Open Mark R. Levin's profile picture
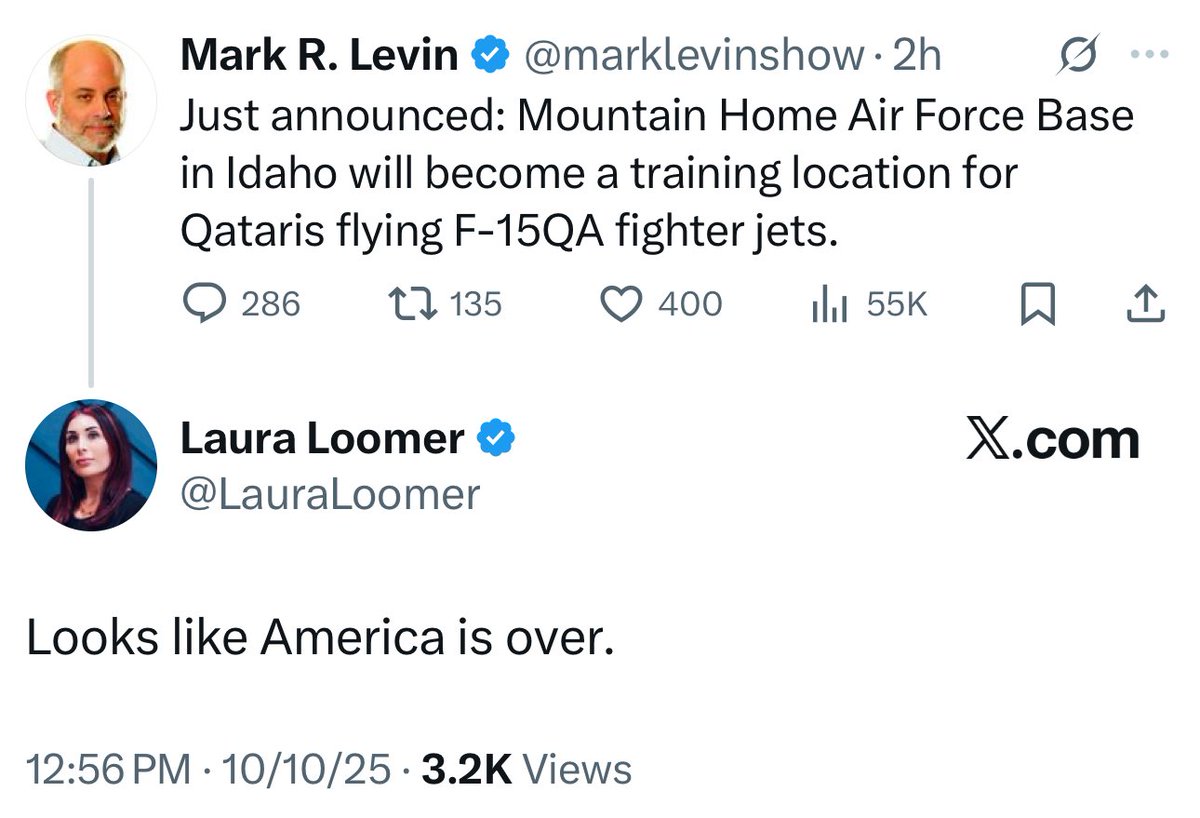1200x818 pixels. [x=90, y=101]
